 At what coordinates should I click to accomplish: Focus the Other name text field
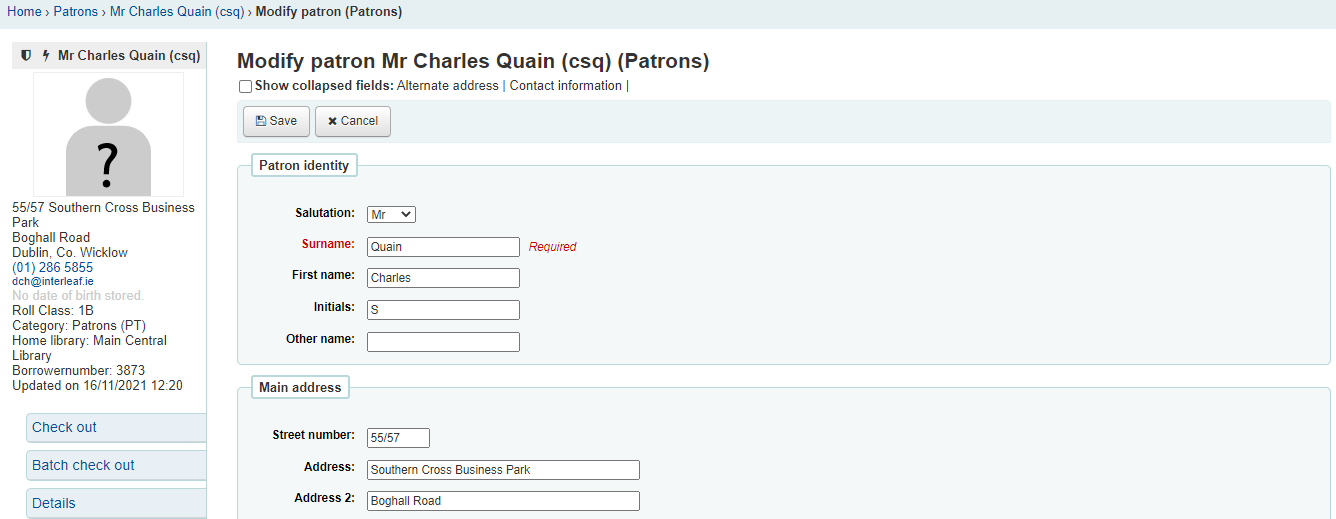point(443,342)
